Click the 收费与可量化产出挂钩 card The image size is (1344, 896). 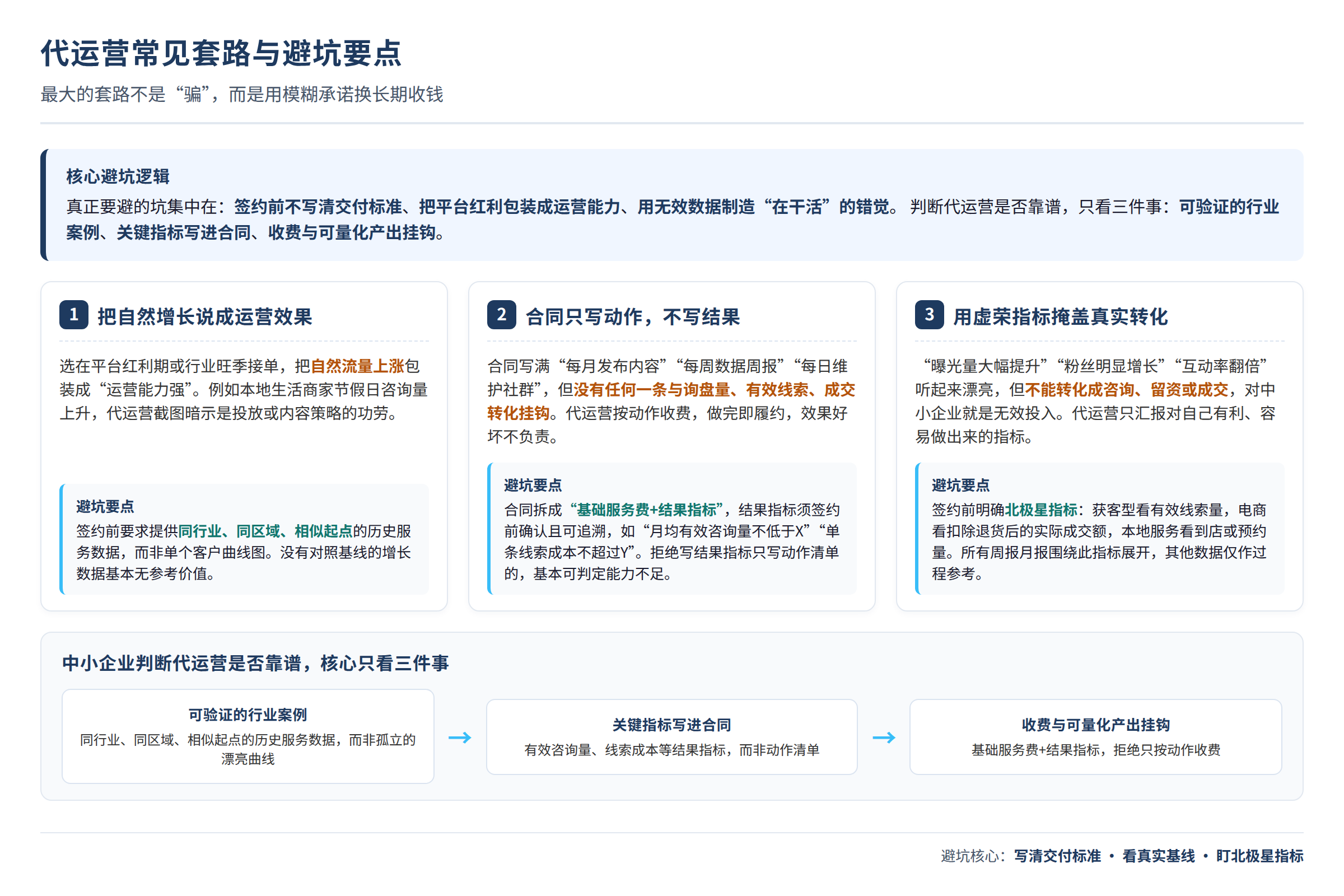click(1096, 737)
